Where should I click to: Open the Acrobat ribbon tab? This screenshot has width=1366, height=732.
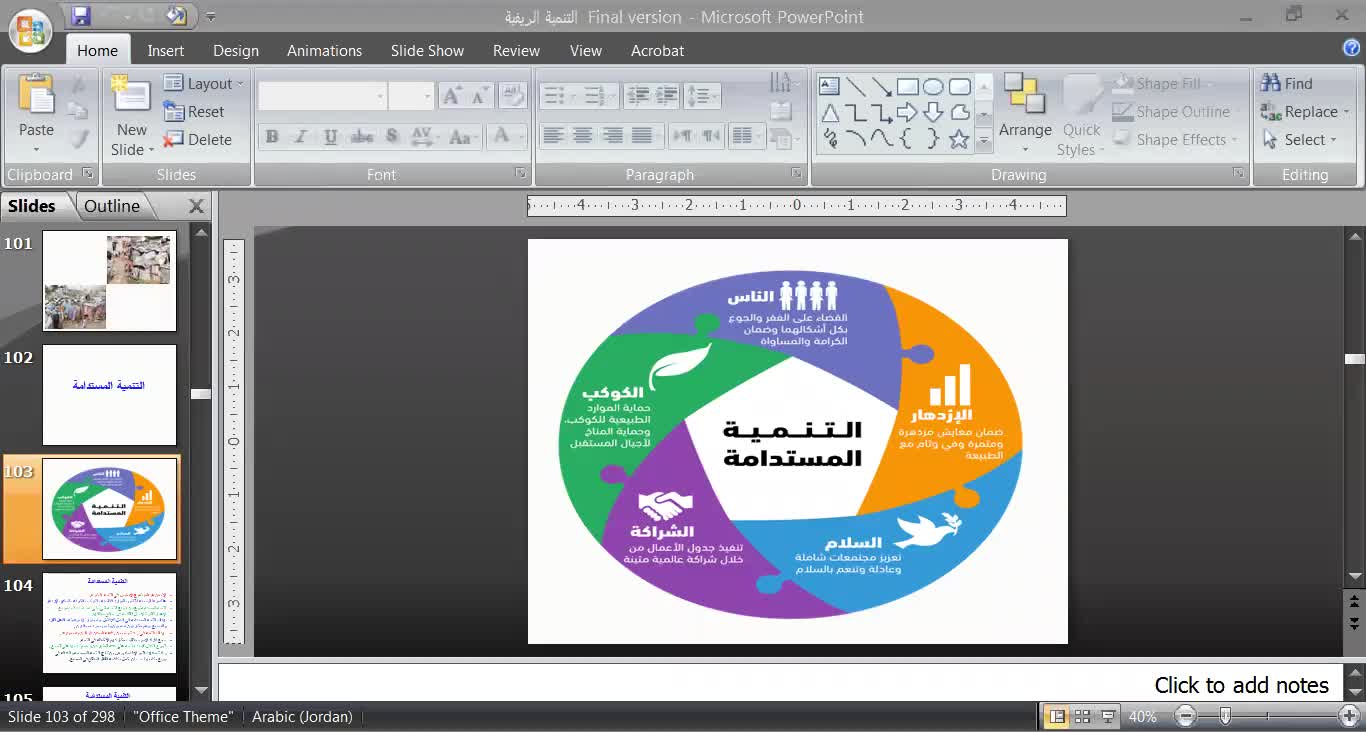click(657, 50)
